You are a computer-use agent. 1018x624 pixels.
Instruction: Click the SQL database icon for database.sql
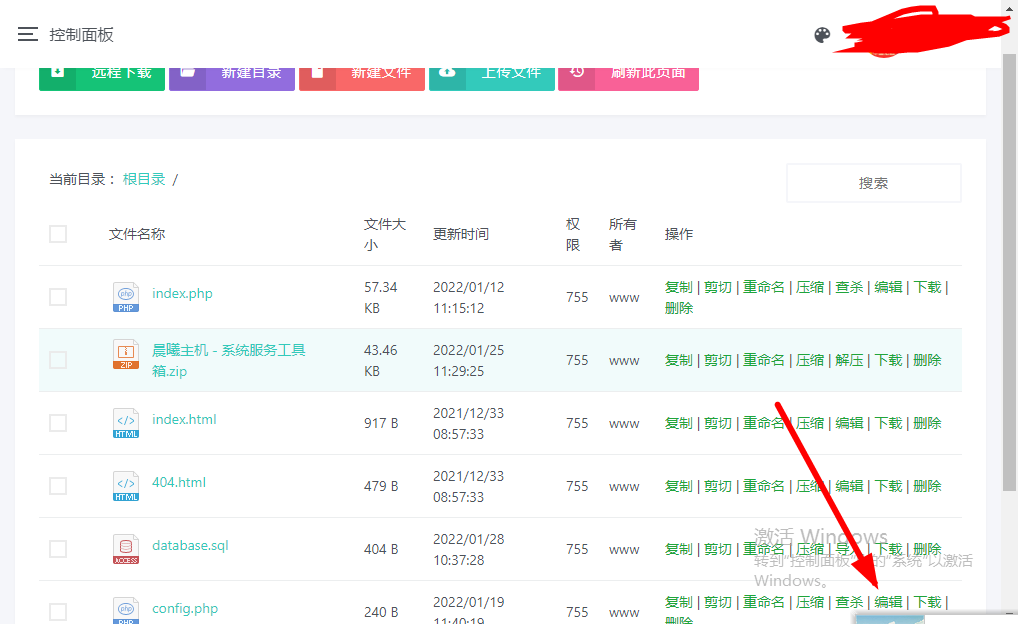pyautogui.click(x=126, y=549)
